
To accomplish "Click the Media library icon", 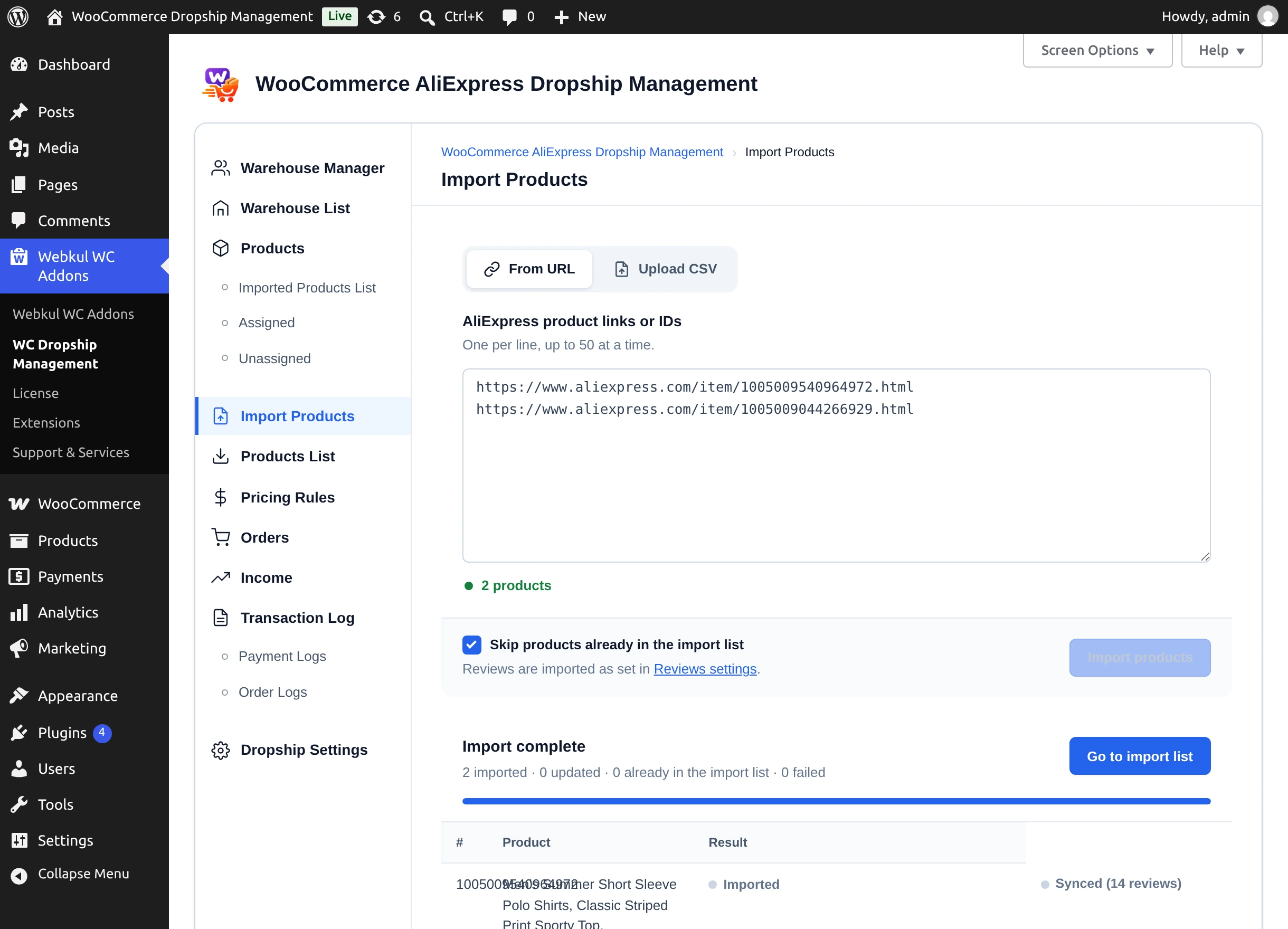I will [x=20, y=148].
